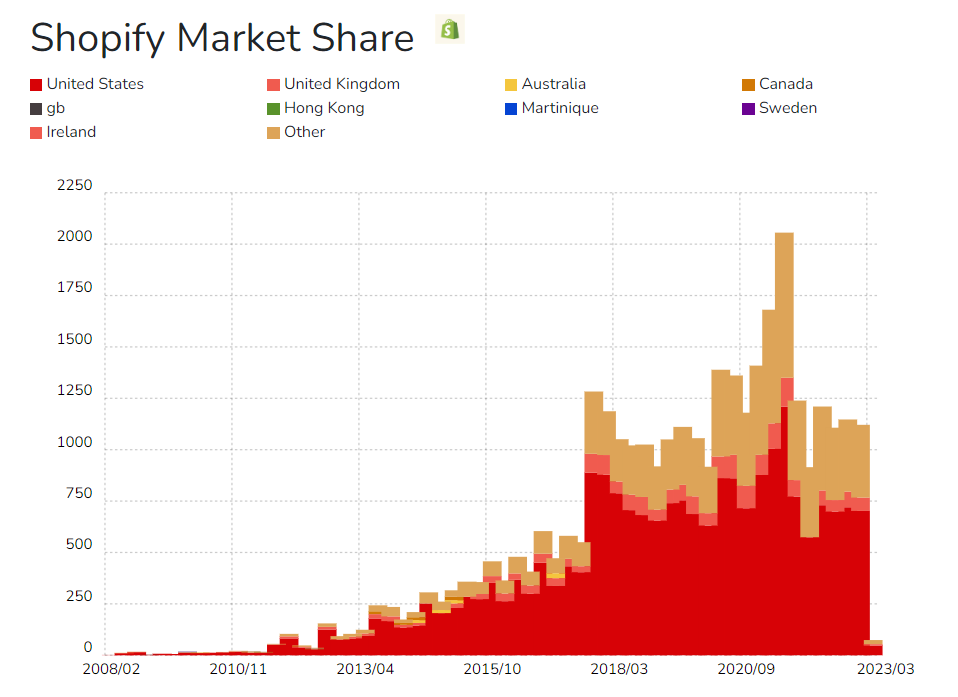Click the gb dark gray legend swatch
The height and width of the screenshot is (697, 958).
pos(36,109)
